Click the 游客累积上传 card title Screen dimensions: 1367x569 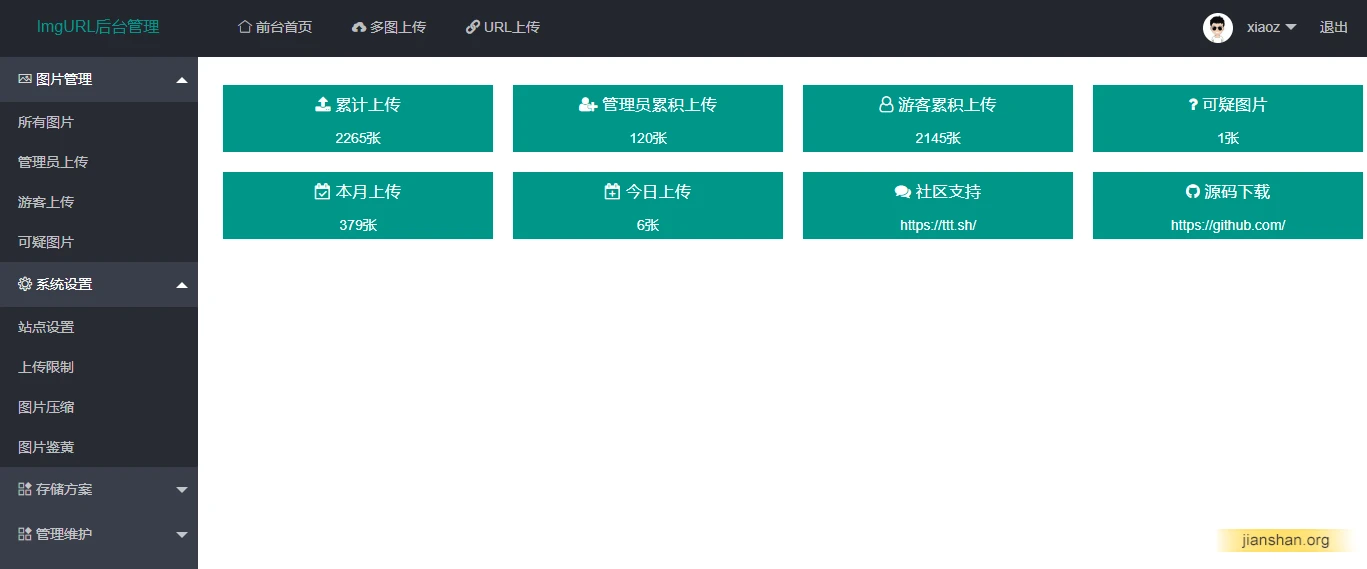click(x=947, y=104)
